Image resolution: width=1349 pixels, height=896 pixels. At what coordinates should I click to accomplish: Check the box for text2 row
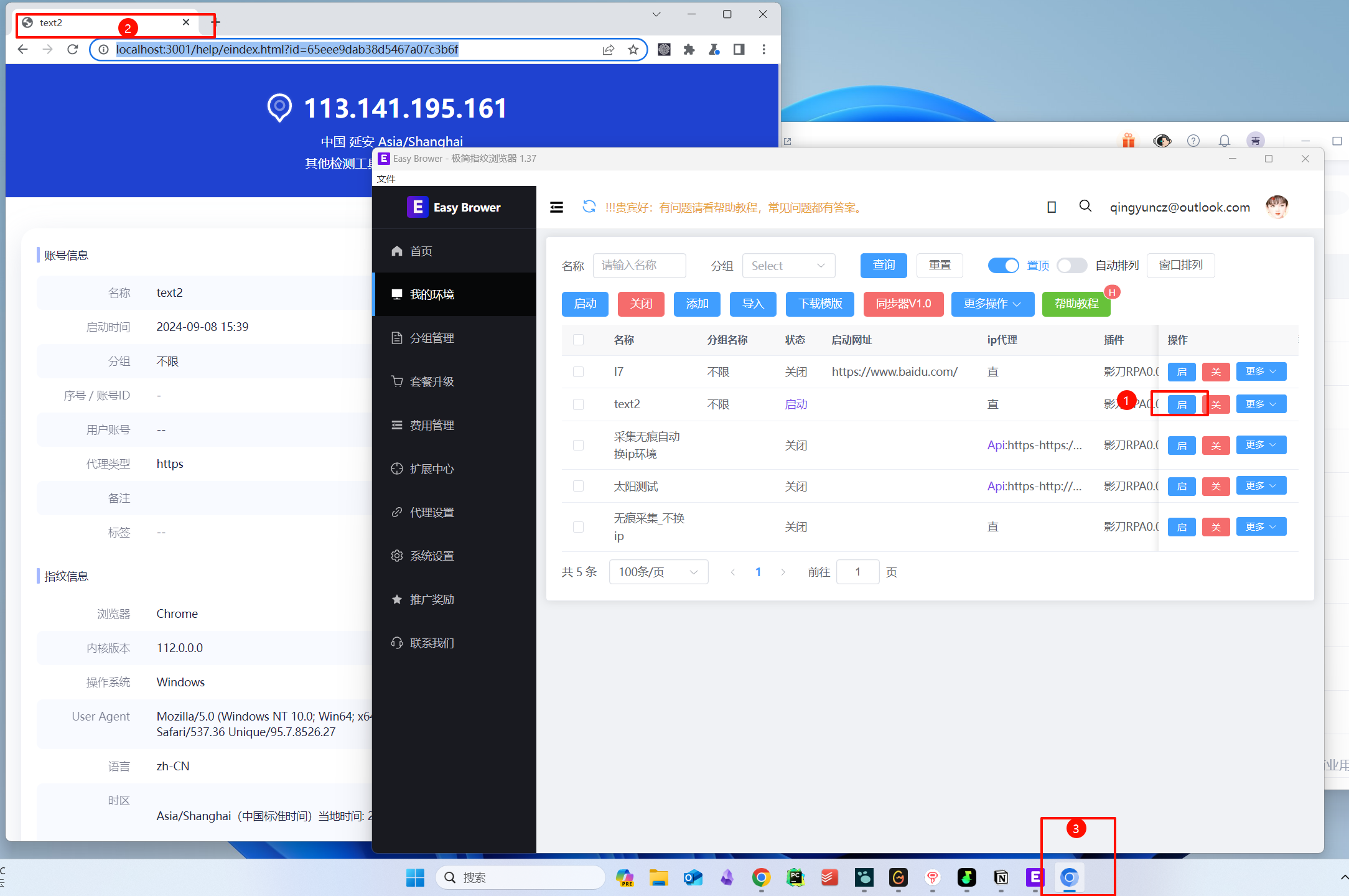coord(578,404)
